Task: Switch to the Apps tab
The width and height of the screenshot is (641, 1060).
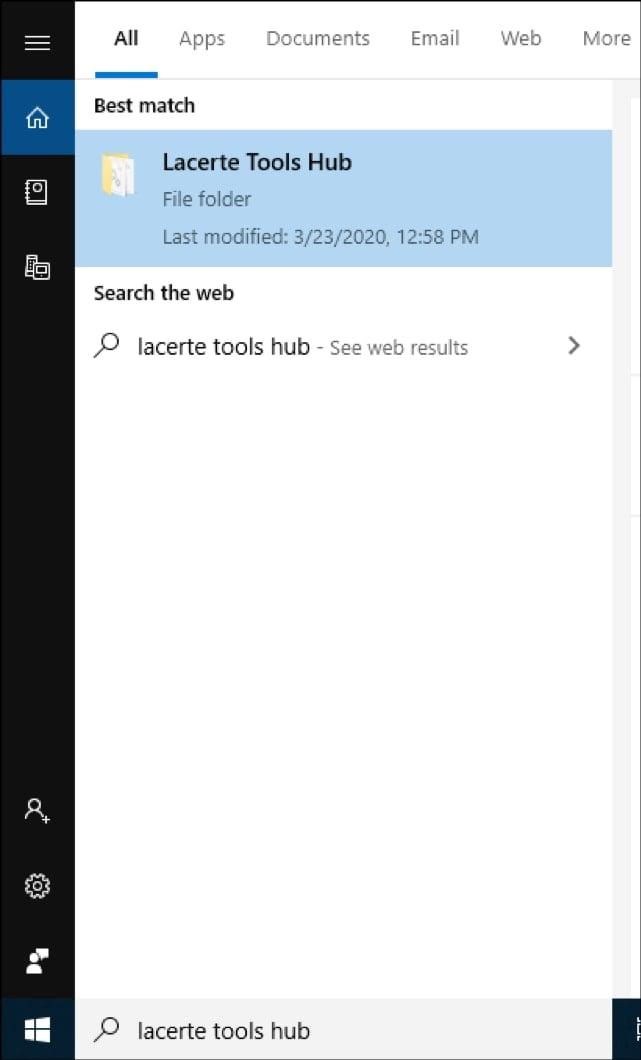Action: 201,39
